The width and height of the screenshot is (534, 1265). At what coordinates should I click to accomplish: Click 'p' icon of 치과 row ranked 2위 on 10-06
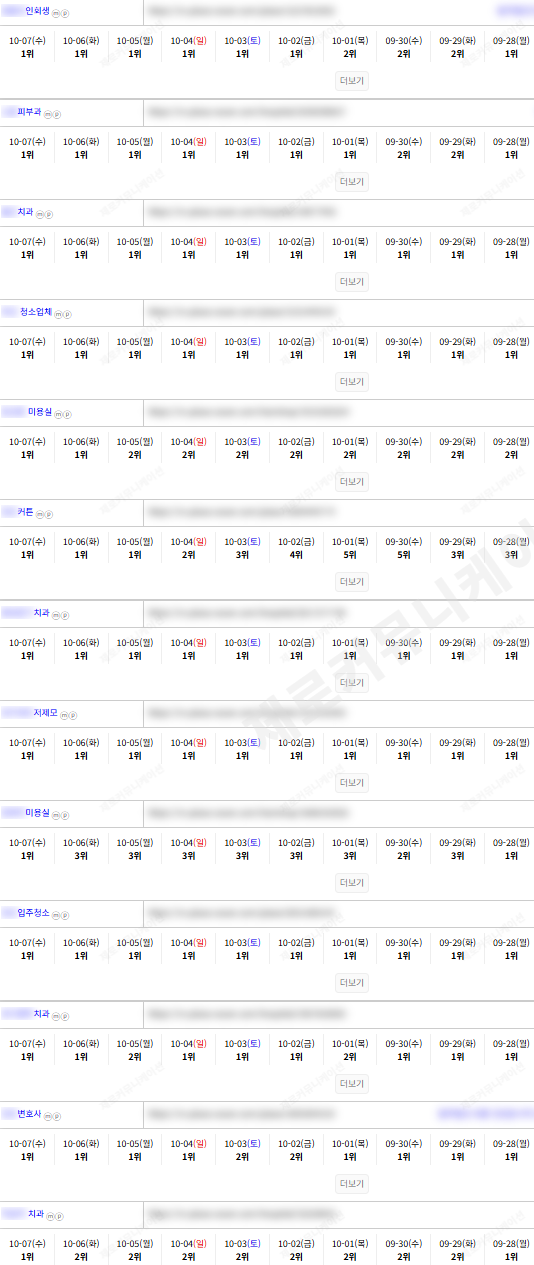coord(60,1215)
